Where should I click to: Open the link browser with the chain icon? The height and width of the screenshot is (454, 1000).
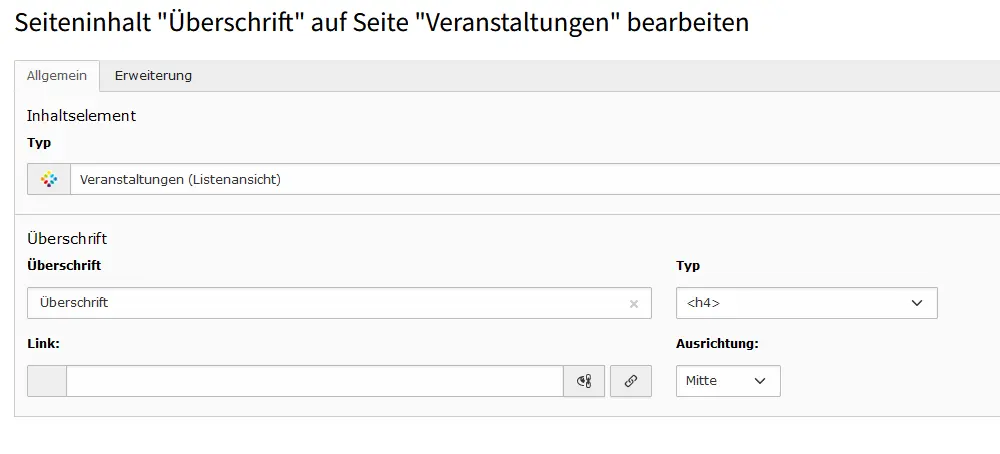[x=631, y=381]
